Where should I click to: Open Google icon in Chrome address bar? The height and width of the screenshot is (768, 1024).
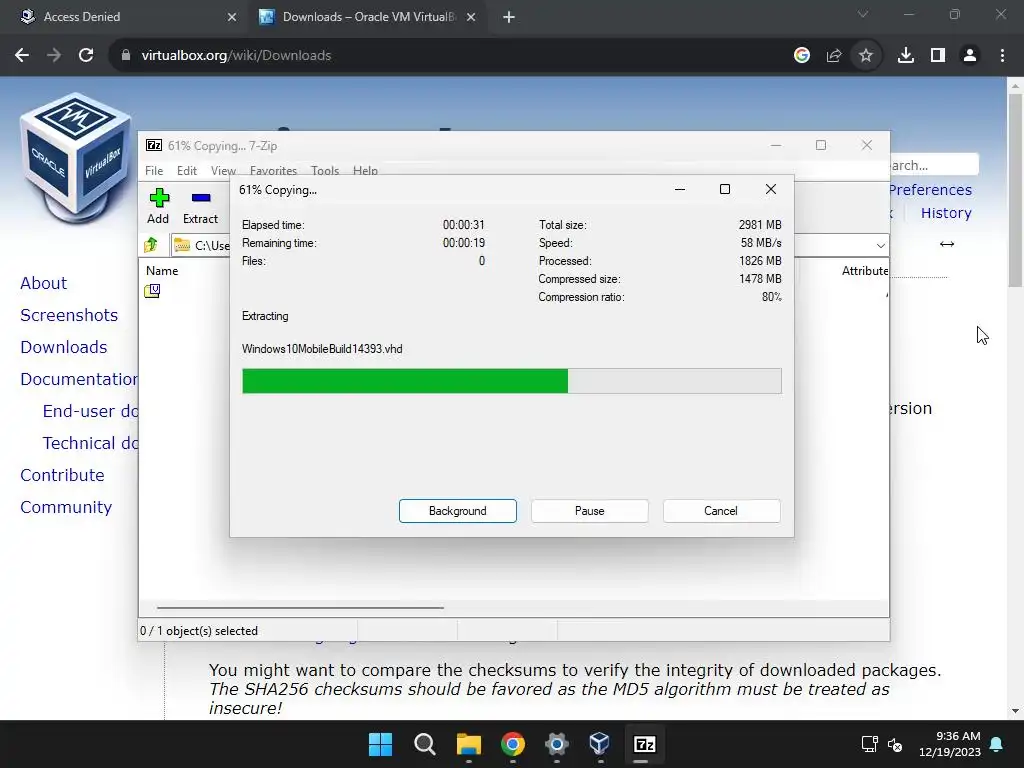coord(802,56)
